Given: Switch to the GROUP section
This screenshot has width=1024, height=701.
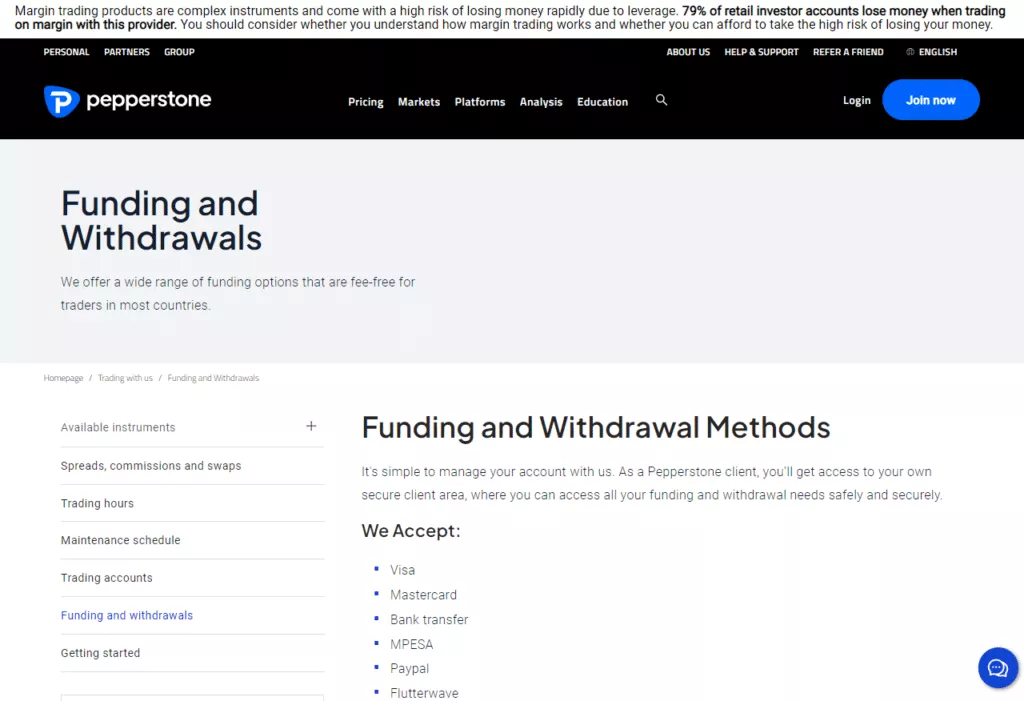Looking at the screenshot, I should click(x=180, y=52).
